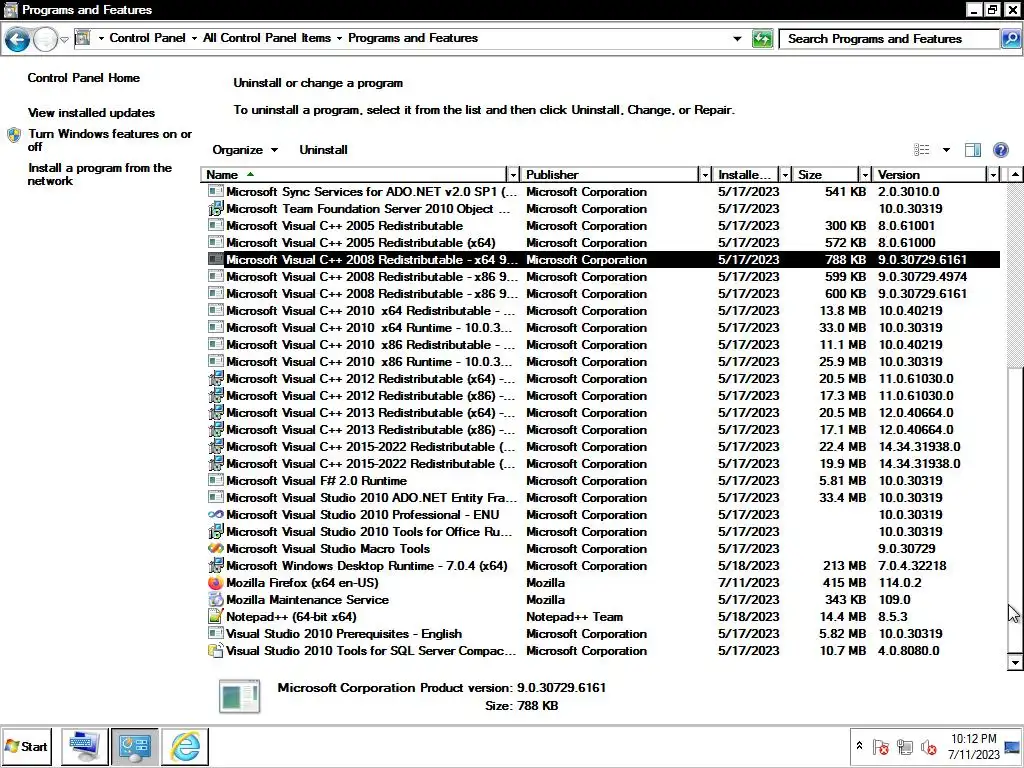Screen dimensions: 1024x768
Task: Click the Forward navigation arrow button
Action: (45, 39)
